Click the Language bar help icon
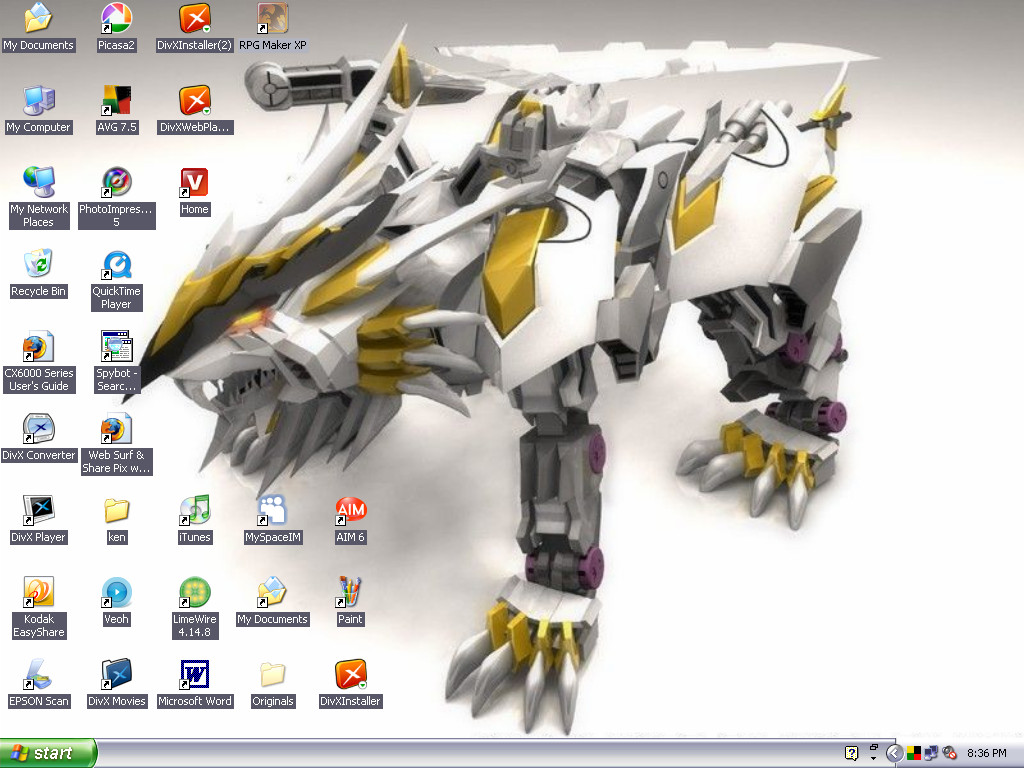This screenshot has height=768, width=1024. (x=851, y=753)
